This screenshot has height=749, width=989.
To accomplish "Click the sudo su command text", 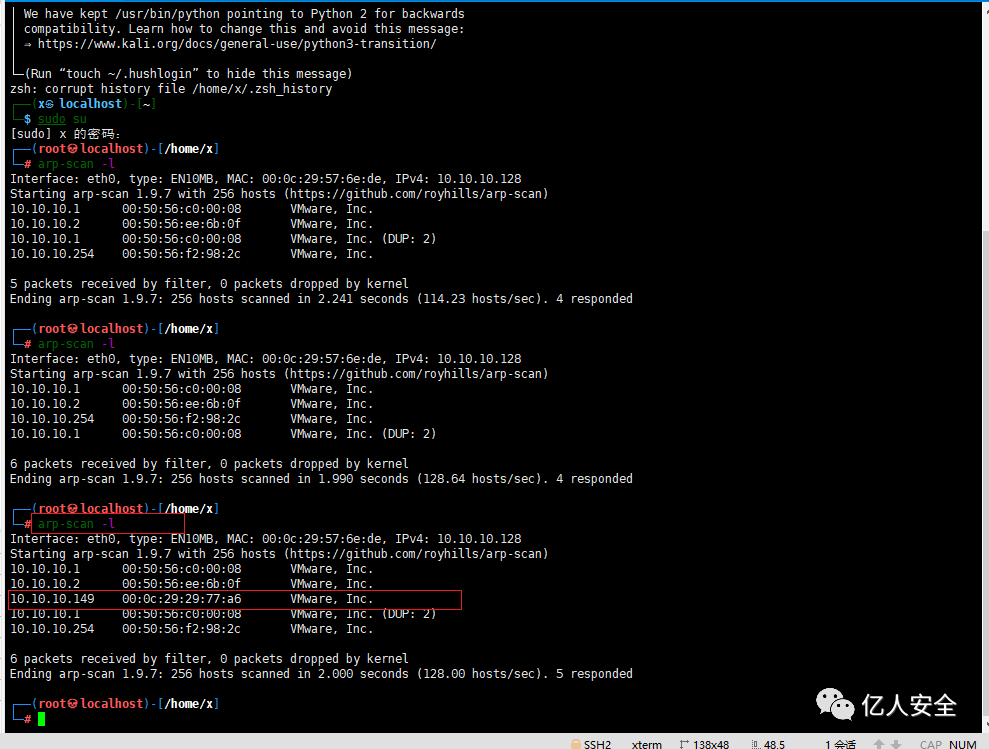I will (62, 119).
